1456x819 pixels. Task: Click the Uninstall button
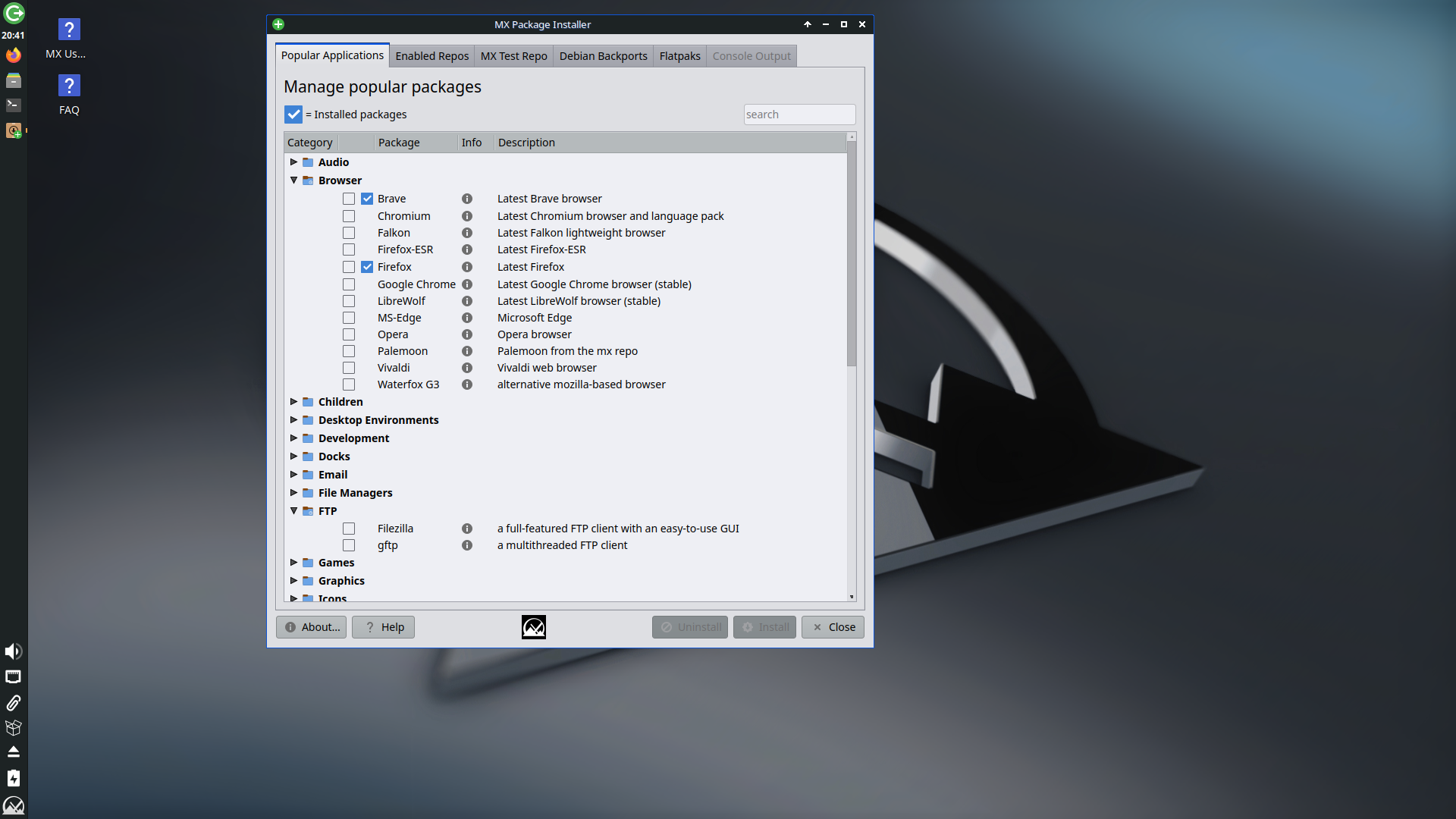690,627
